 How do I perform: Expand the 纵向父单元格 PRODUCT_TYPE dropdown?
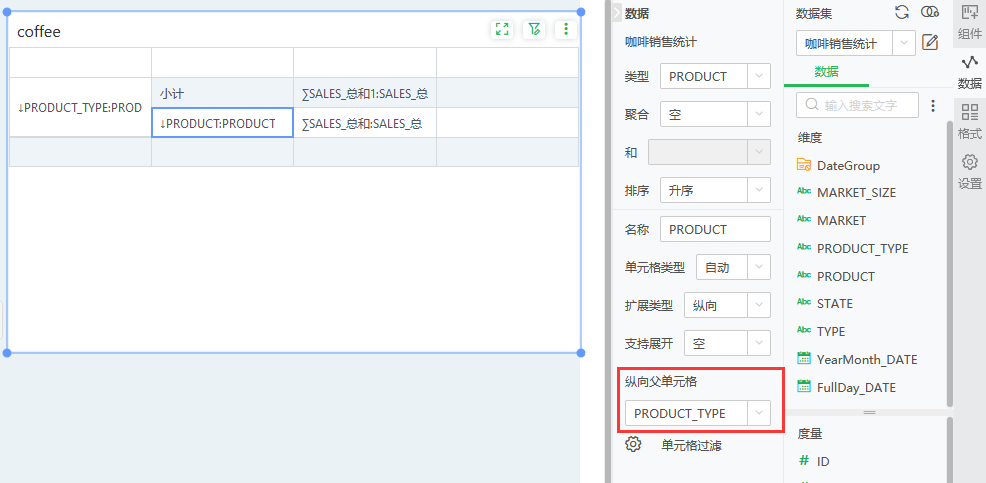(x=760, y=414)
